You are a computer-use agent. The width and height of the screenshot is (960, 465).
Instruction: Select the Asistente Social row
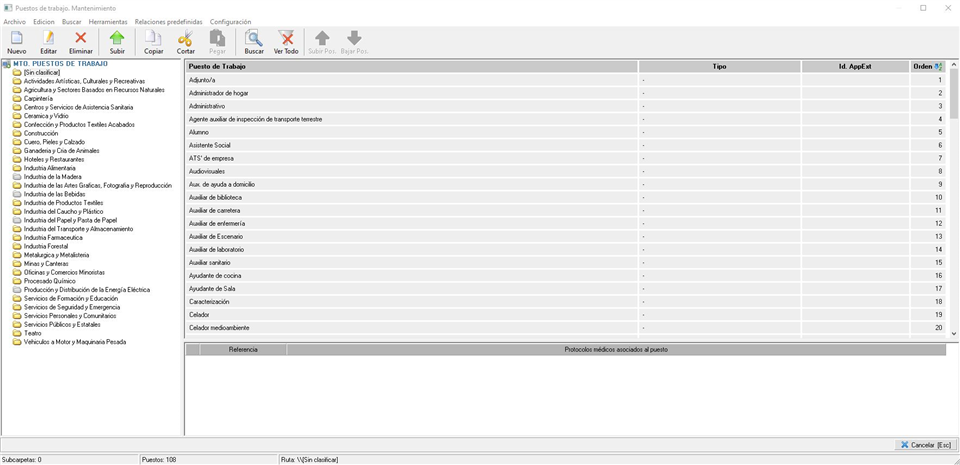tap(568, 146)
